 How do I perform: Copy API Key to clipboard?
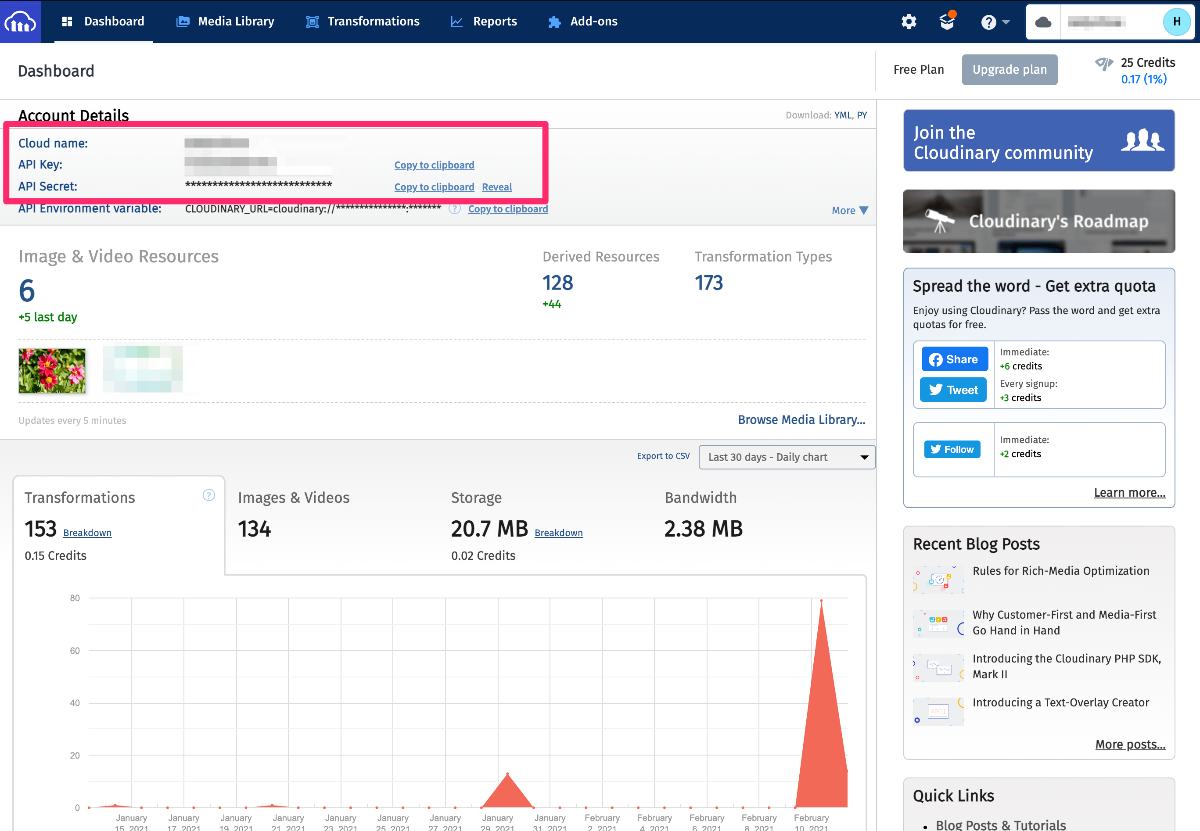pyautogui.click(x=434, y=165)
